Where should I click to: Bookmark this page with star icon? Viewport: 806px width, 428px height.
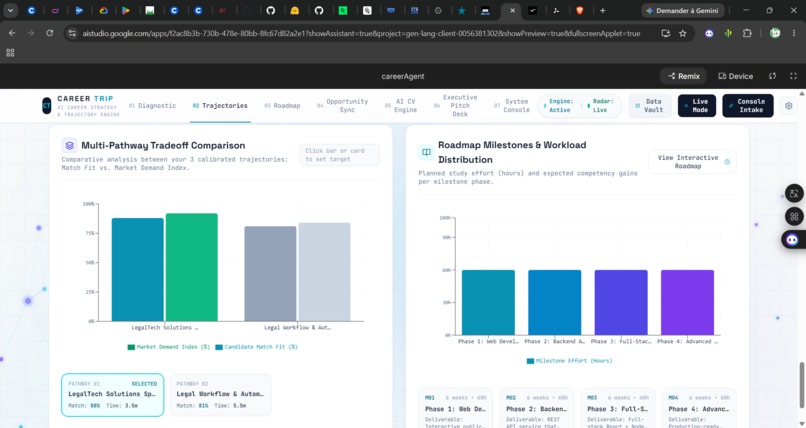pyautogui.click(x=683, y=33)
